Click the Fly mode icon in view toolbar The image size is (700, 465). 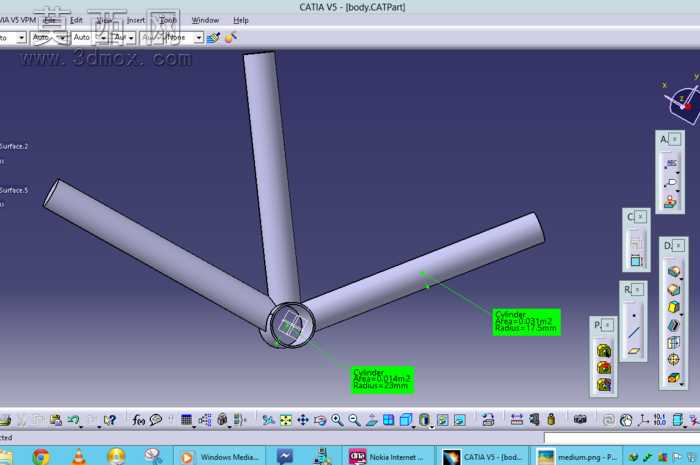(x=268, y=419)
